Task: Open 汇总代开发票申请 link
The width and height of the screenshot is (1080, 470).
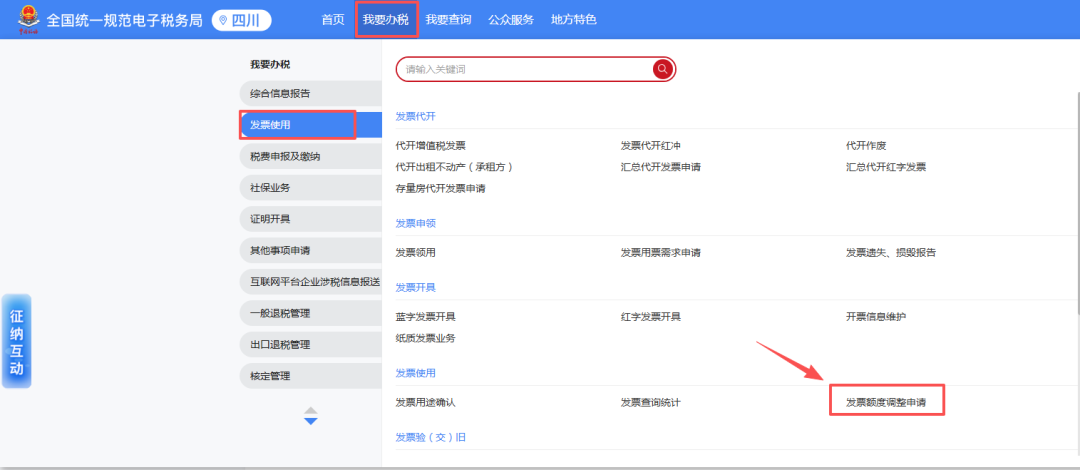Action: pos(661,167)
